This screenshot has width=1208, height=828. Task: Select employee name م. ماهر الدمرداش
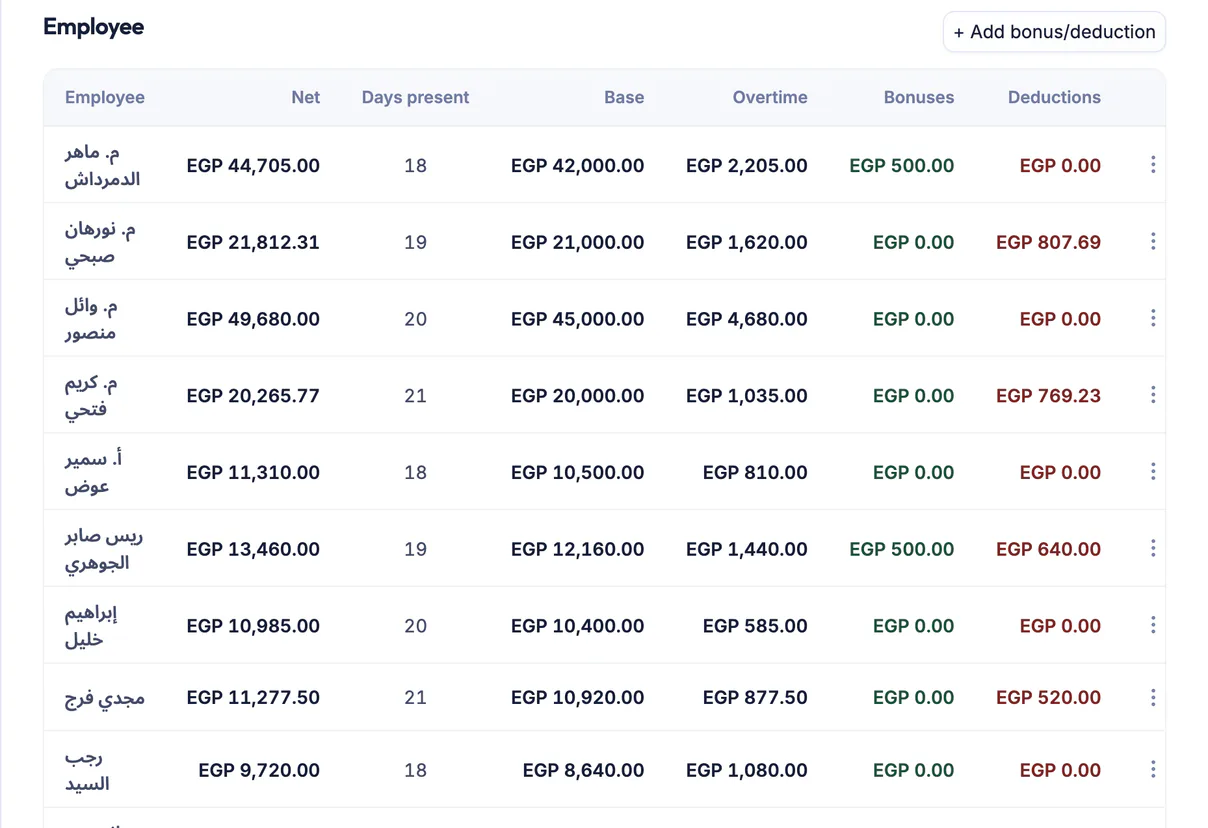102,166
